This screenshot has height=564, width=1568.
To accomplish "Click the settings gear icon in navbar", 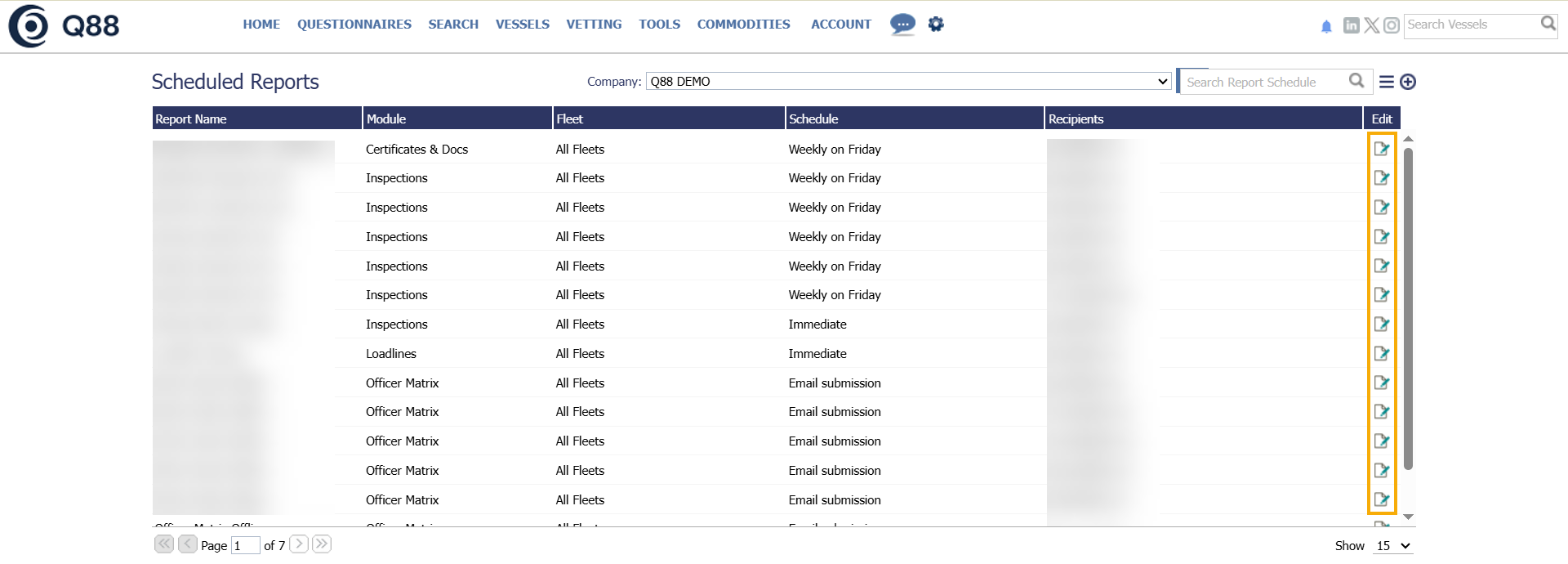I will pos(936,25).
